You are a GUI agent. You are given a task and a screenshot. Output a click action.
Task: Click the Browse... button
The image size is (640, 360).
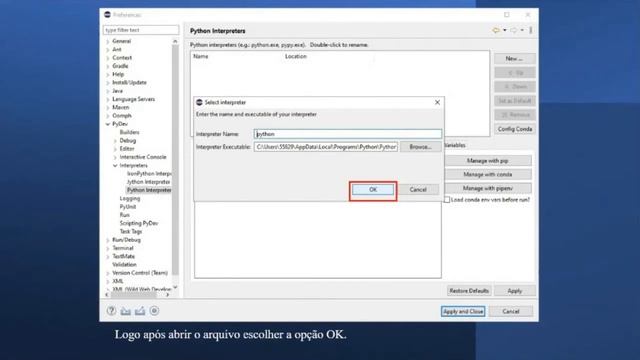420,147
